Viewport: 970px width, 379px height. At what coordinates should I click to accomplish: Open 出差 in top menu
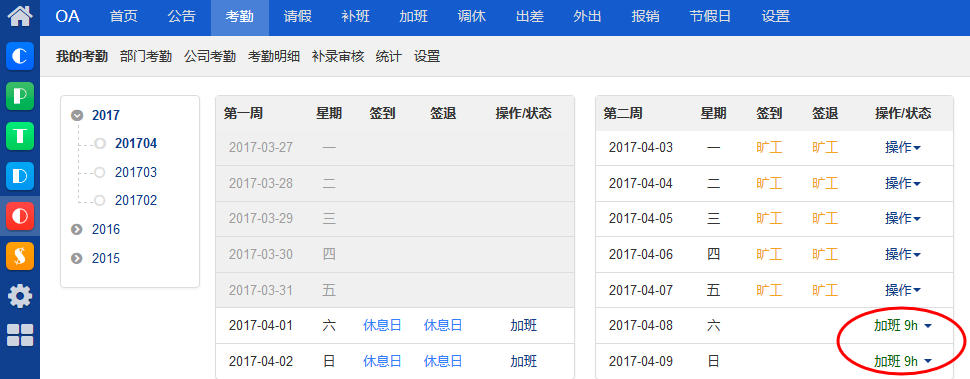(530, 17)
